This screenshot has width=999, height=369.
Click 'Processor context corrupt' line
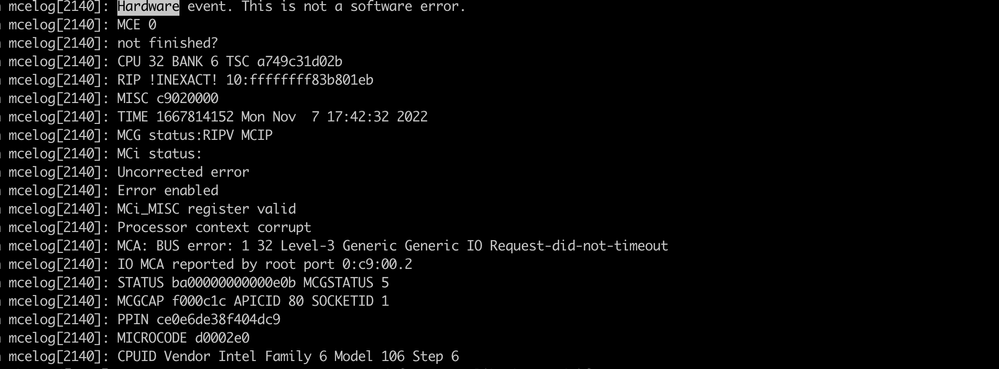(214, 227)
